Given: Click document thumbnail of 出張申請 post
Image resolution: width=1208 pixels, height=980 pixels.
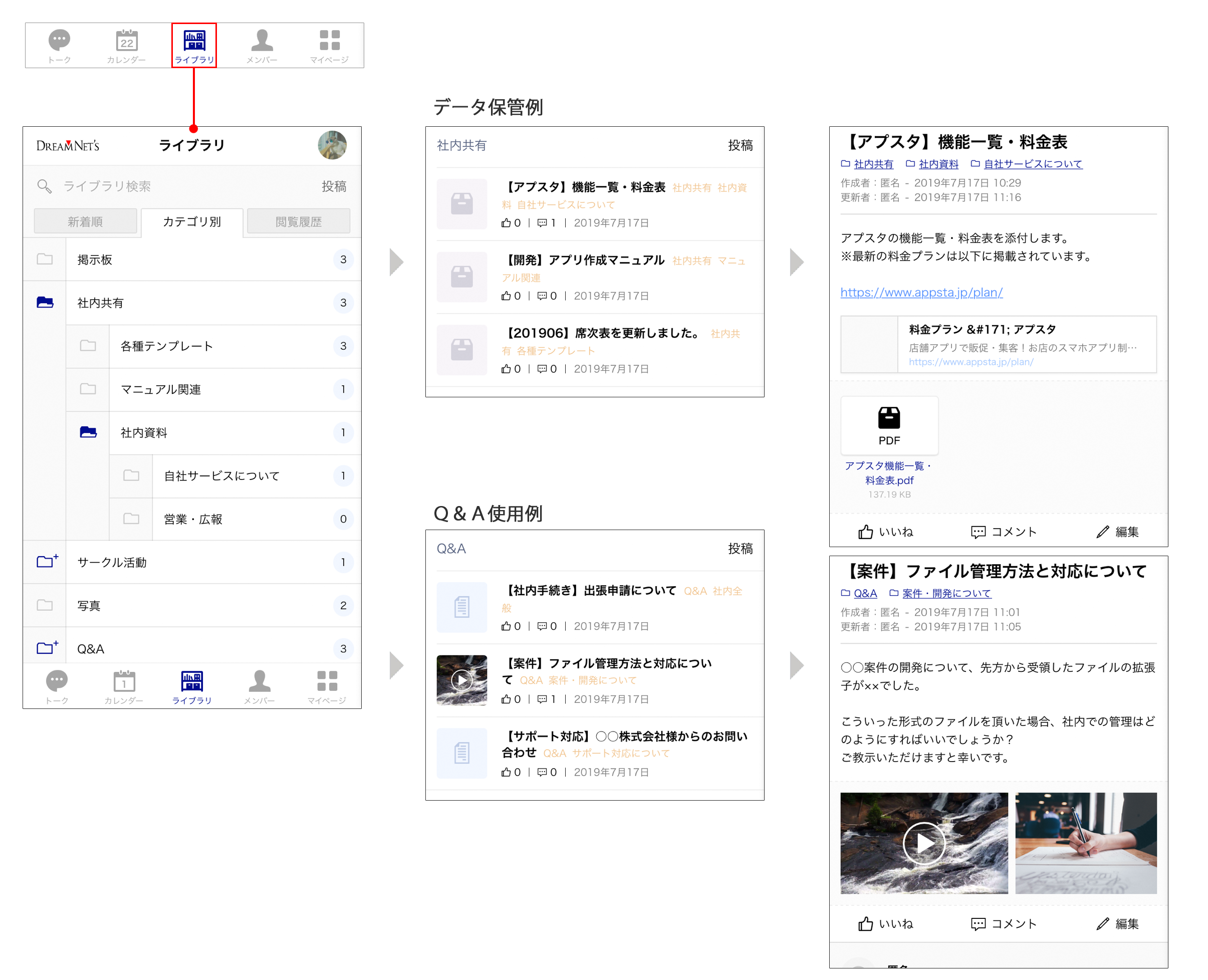Looking at the screenshot, I should tap(462, 607).
